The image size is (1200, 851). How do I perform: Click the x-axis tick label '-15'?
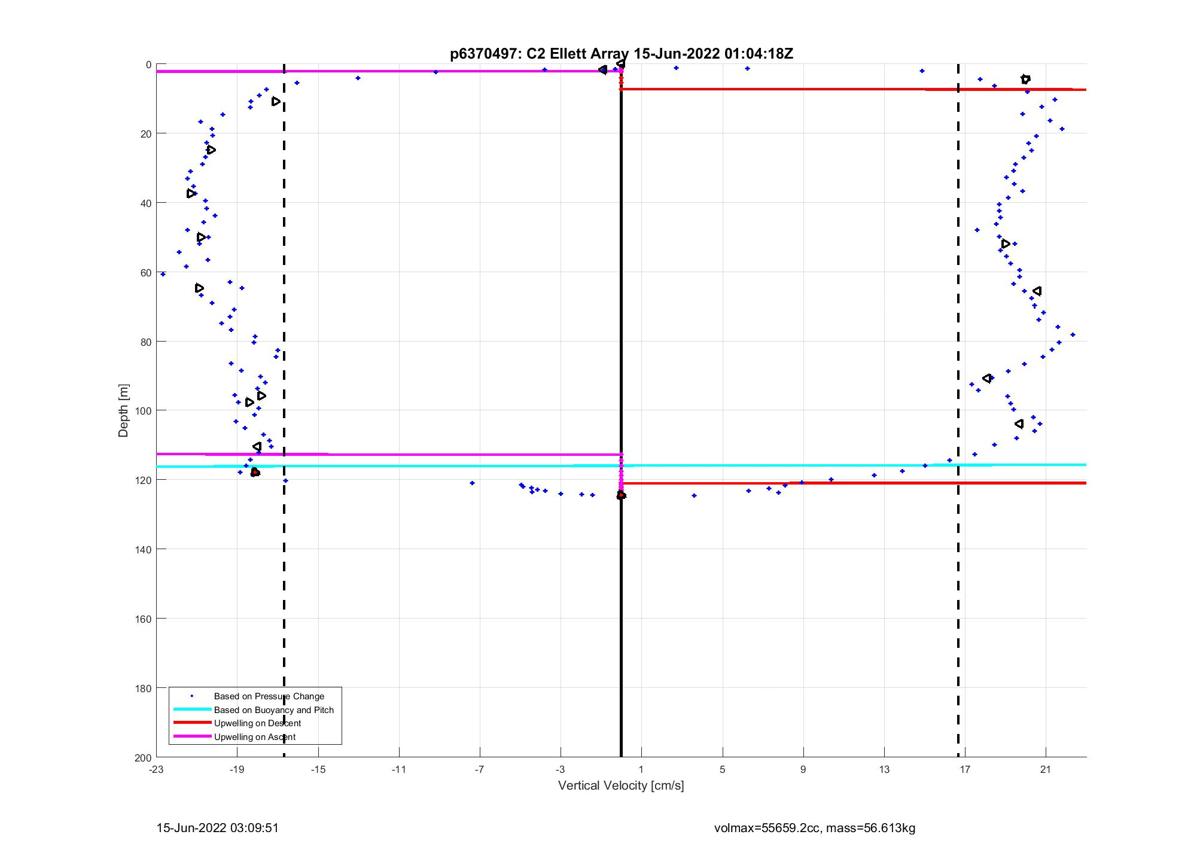(318, 770)
